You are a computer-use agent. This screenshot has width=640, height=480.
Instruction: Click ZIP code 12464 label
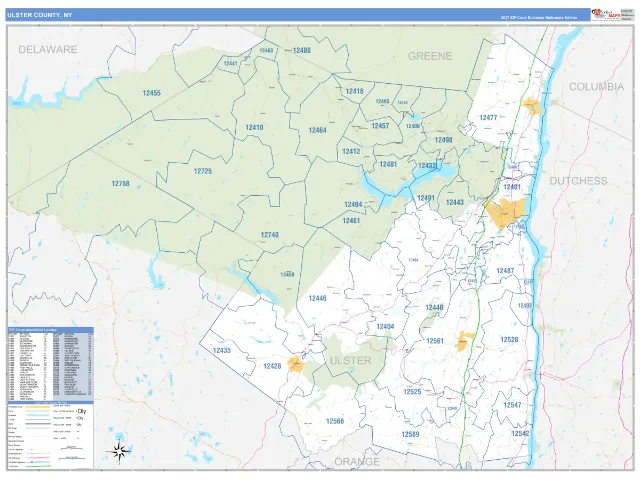pos(317,130)
